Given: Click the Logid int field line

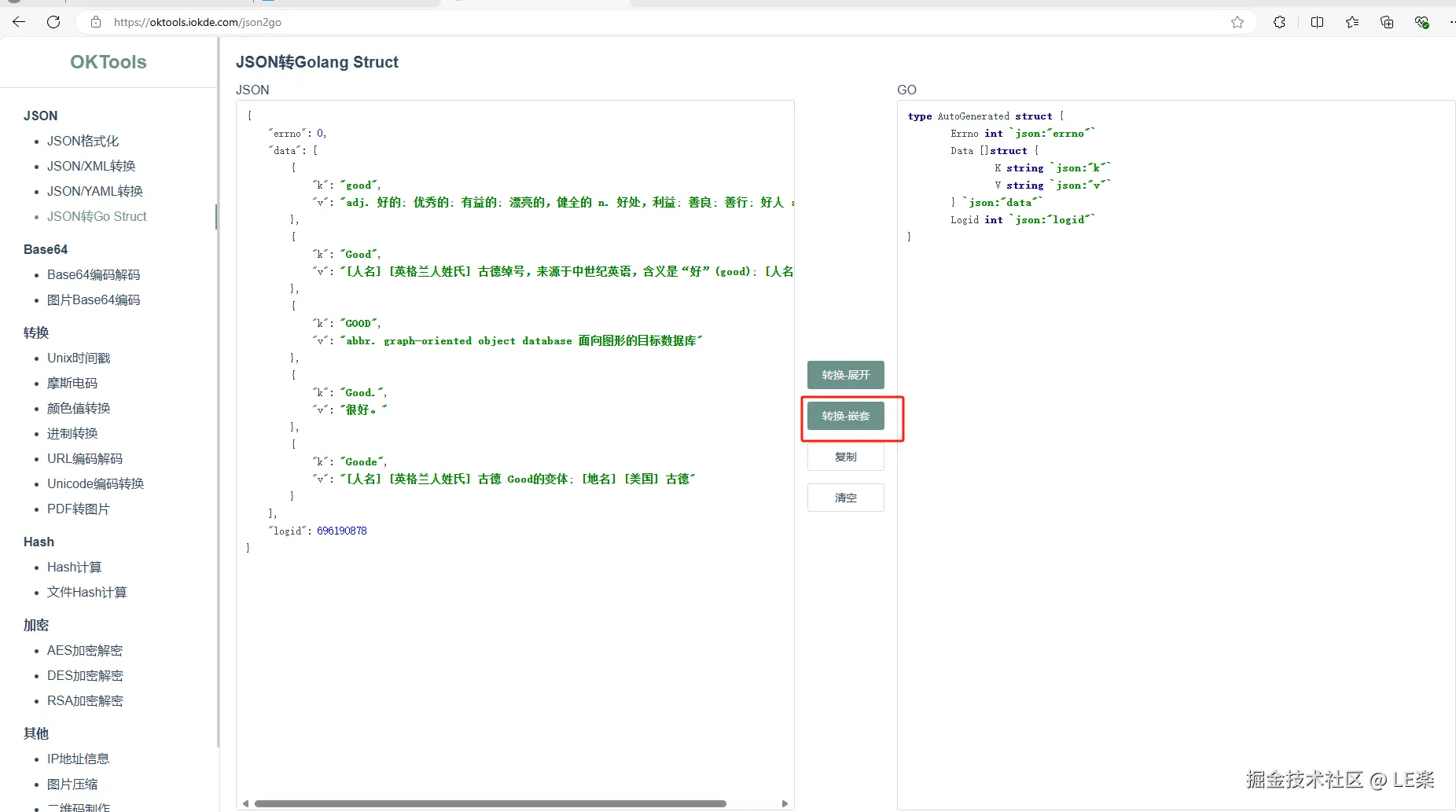Looking at the screenshot, I should pos(1022,219).
